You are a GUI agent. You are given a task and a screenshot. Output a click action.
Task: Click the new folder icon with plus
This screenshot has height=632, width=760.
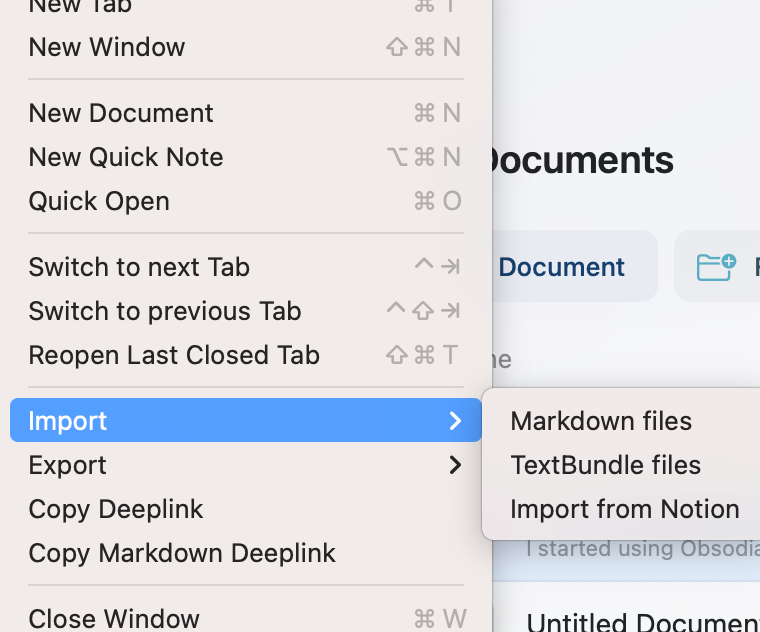coord(716,267)
